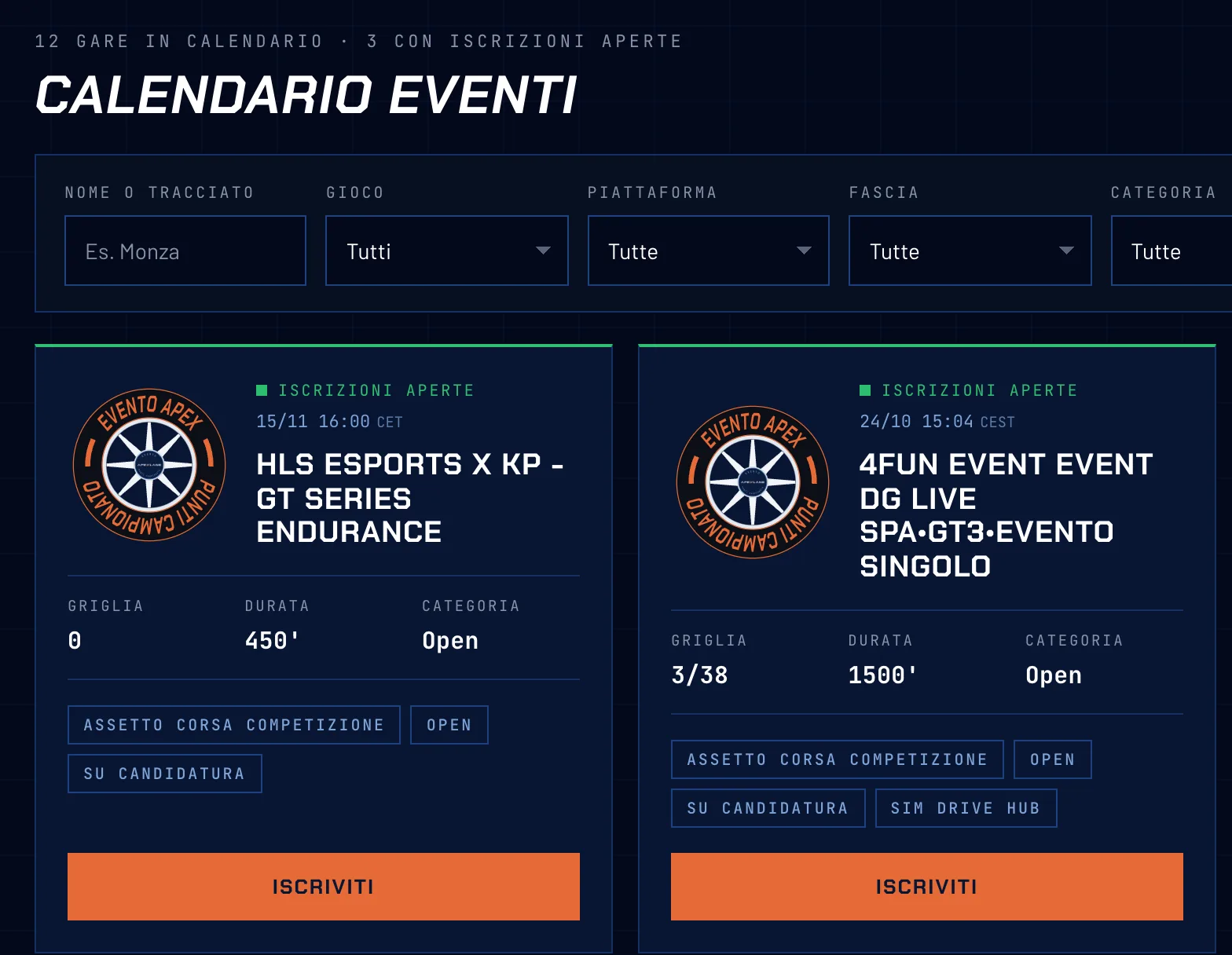Viewport: 1232px width, 955px height.
Task: Click Iscrizioni Aperte status on HLS Esports card
Action: pyautogui.click(x=366, y=390)
